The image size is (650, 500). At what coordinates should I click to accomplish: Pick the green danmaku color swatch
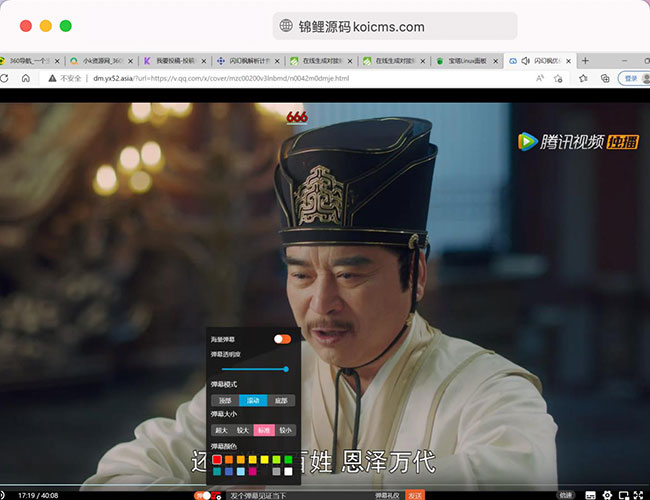(288, 459)
